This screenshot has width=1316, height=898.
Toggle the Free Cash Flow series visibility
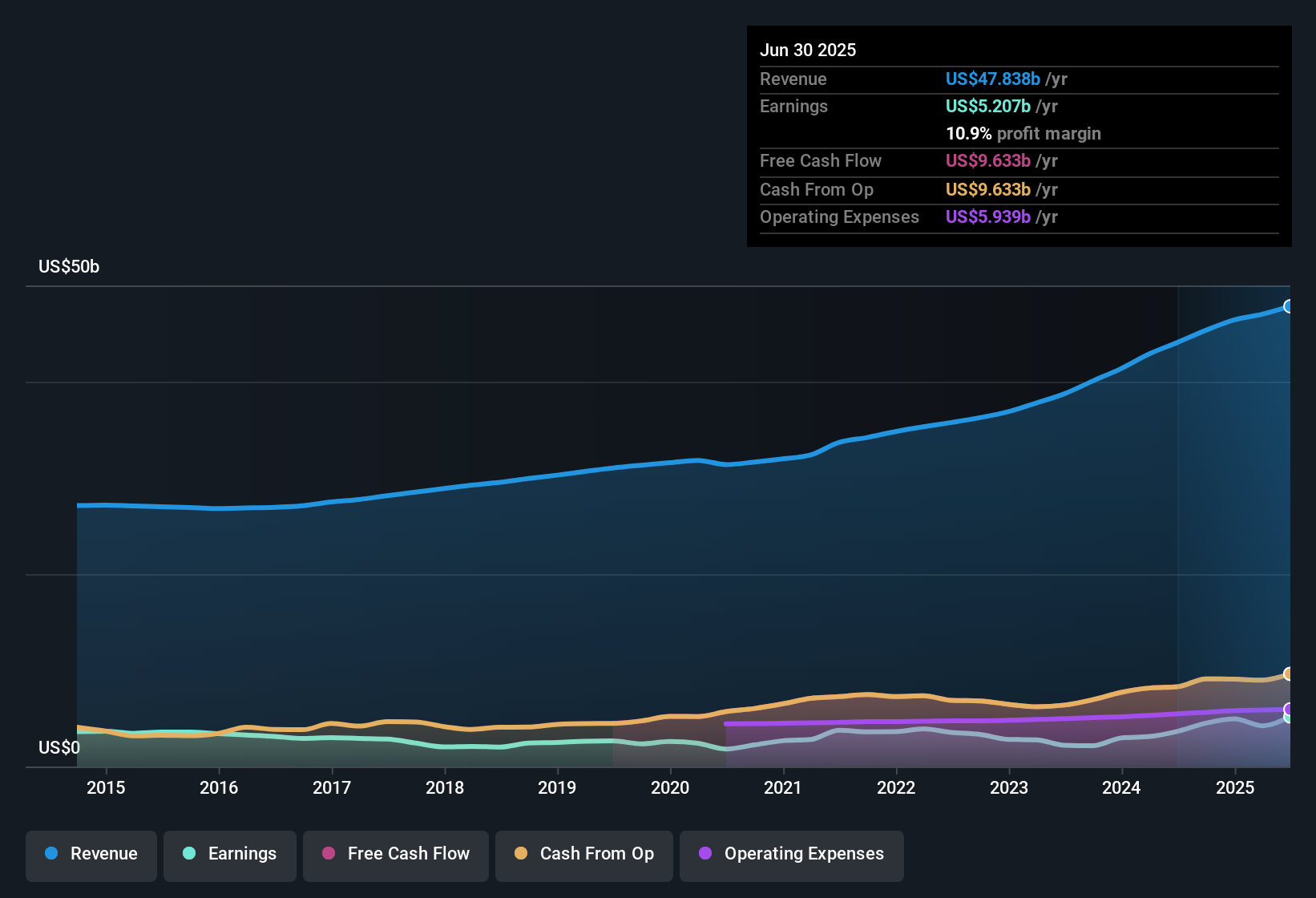395,854
